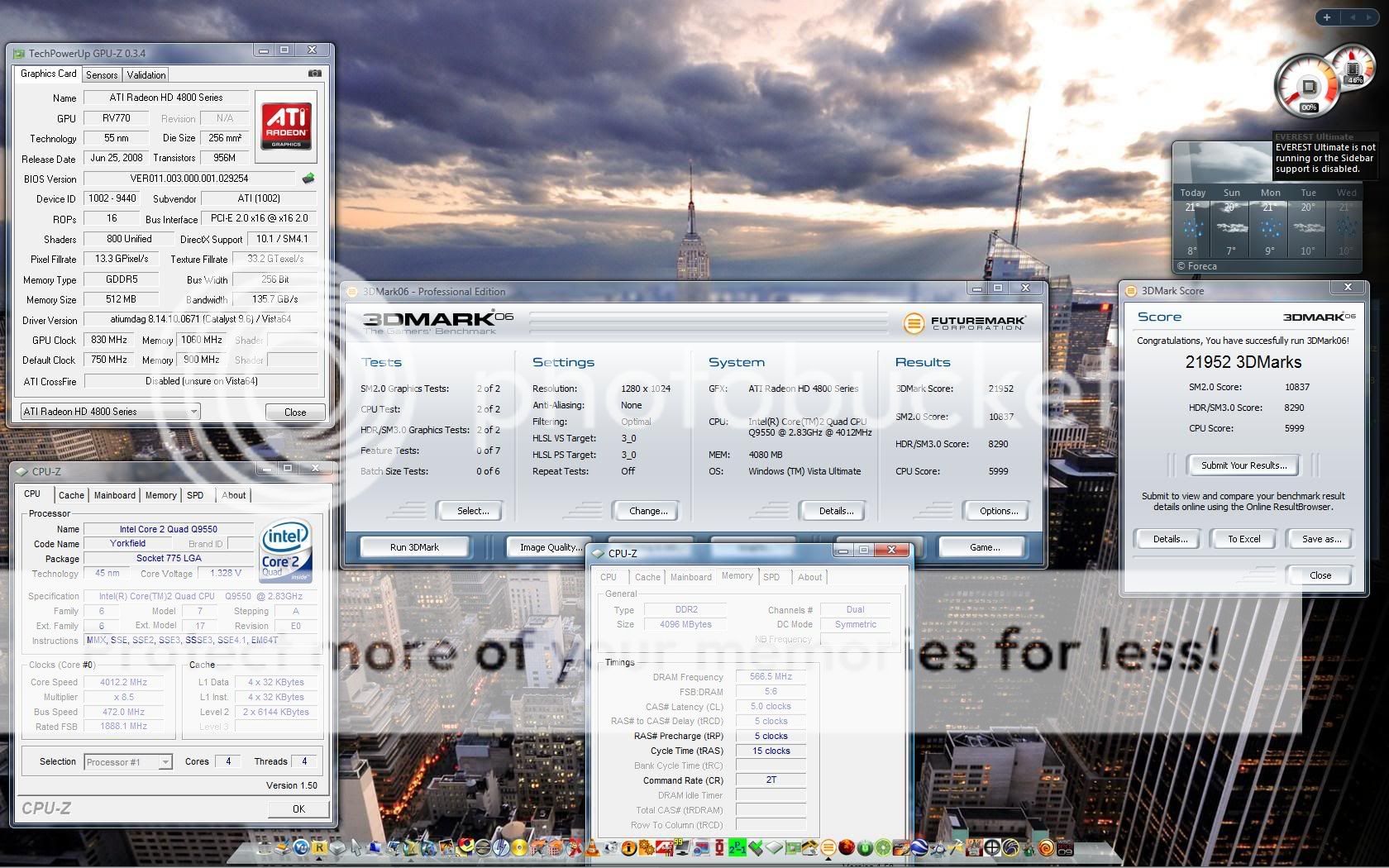Click the plus icon to add sidebar gadgets
This screenshot has height=868, width=1389.
click(1327, 17)
